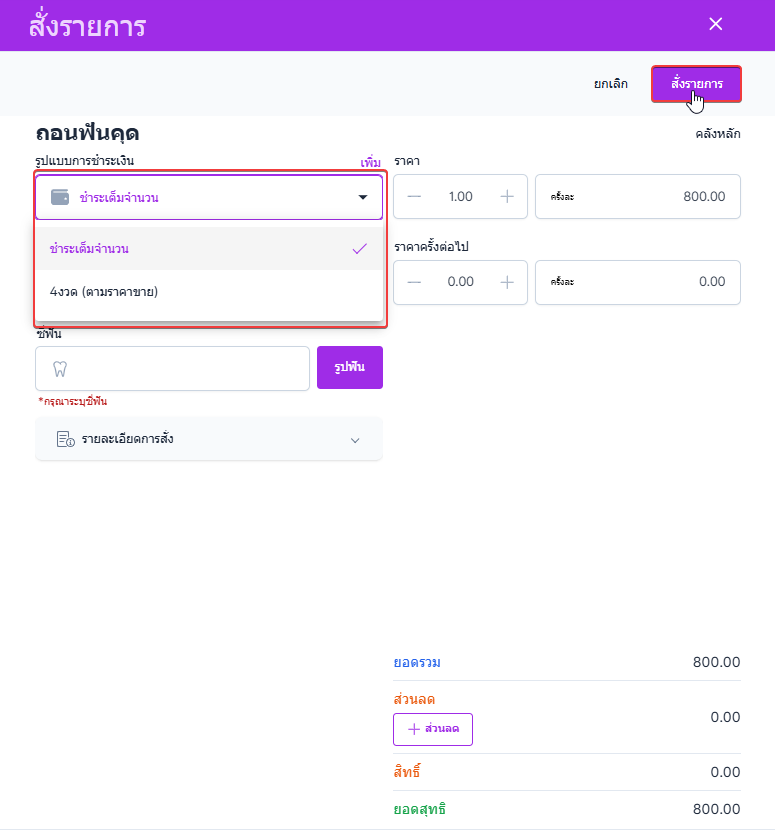Click the purple สั่งรายการ button
The height and width of the screenshot is (835, 775).
[696, 84]
